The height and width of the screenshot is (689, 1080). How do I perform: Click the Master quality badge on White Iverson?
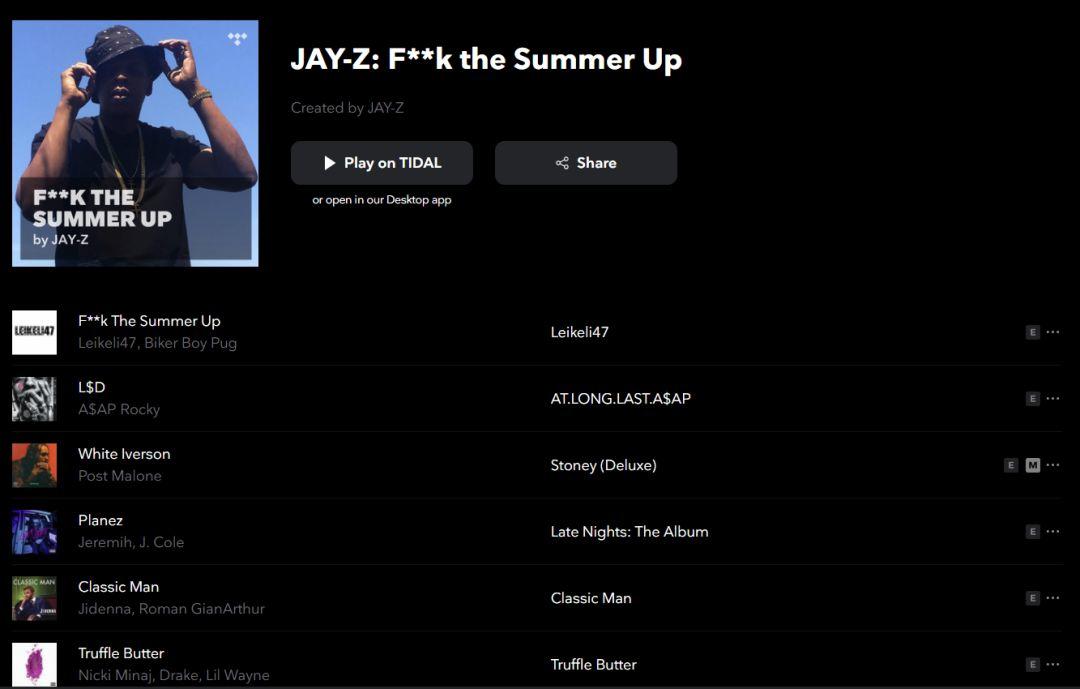[x=1032, y=465]
